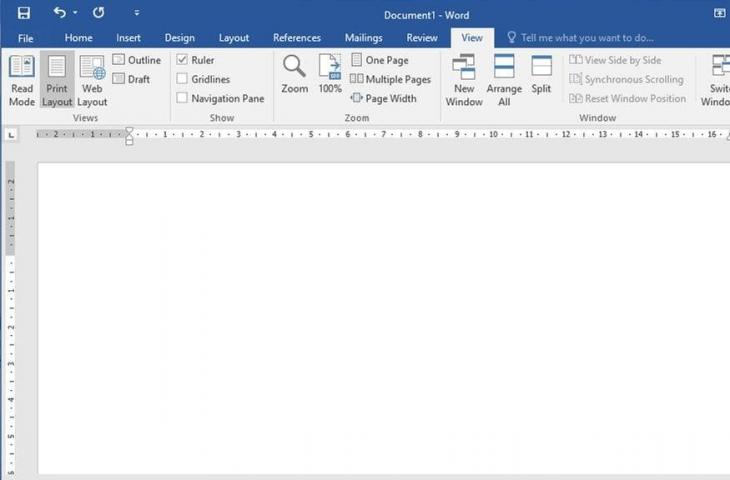
Task: Click the first line indent marker on ruler
Action: coord(129,131)
